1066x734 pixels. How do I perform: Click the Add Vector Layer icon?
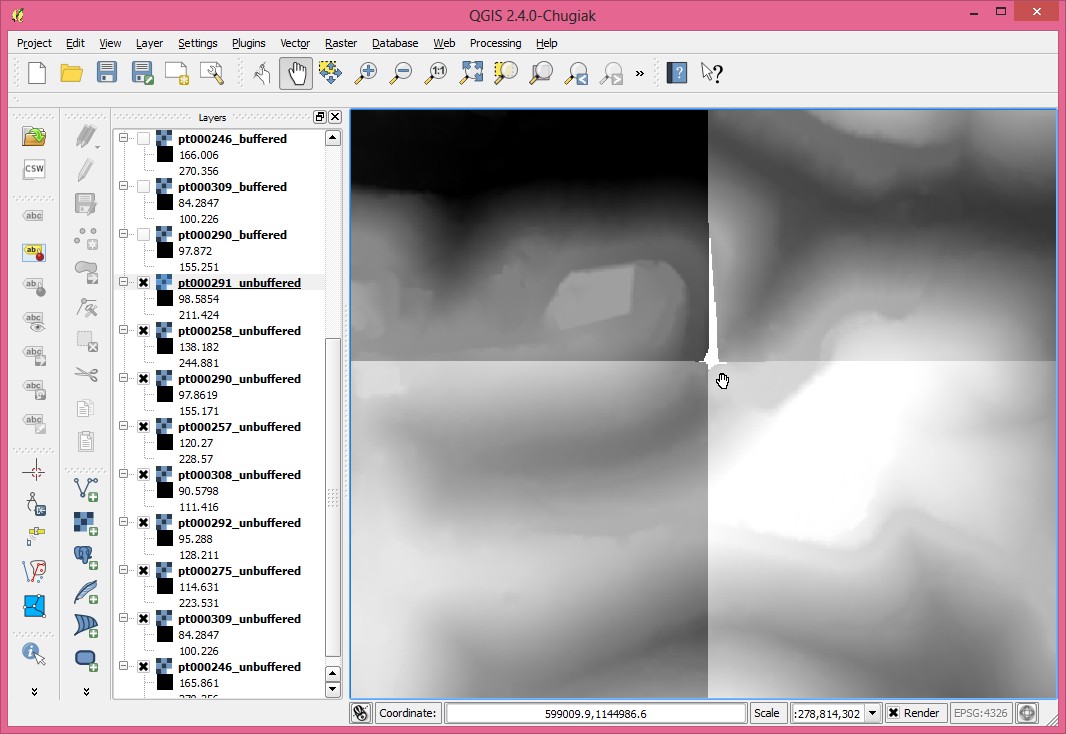pyautogui.click(x=86, y=489)
